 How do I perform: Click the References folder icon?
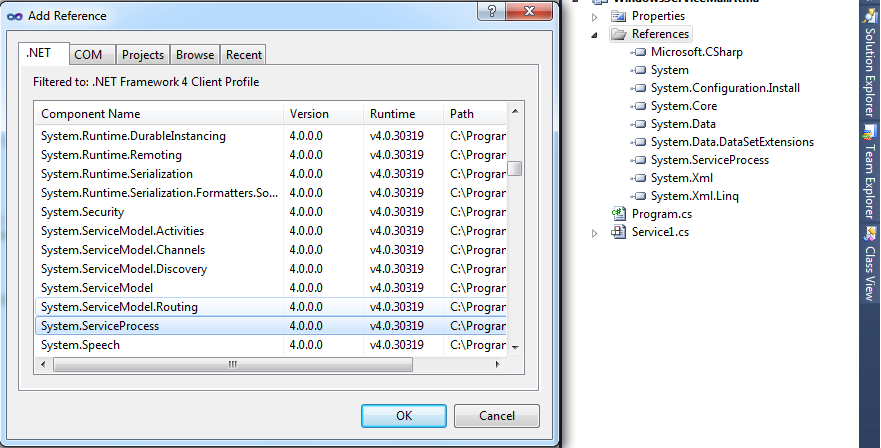[x=619, y=34]
